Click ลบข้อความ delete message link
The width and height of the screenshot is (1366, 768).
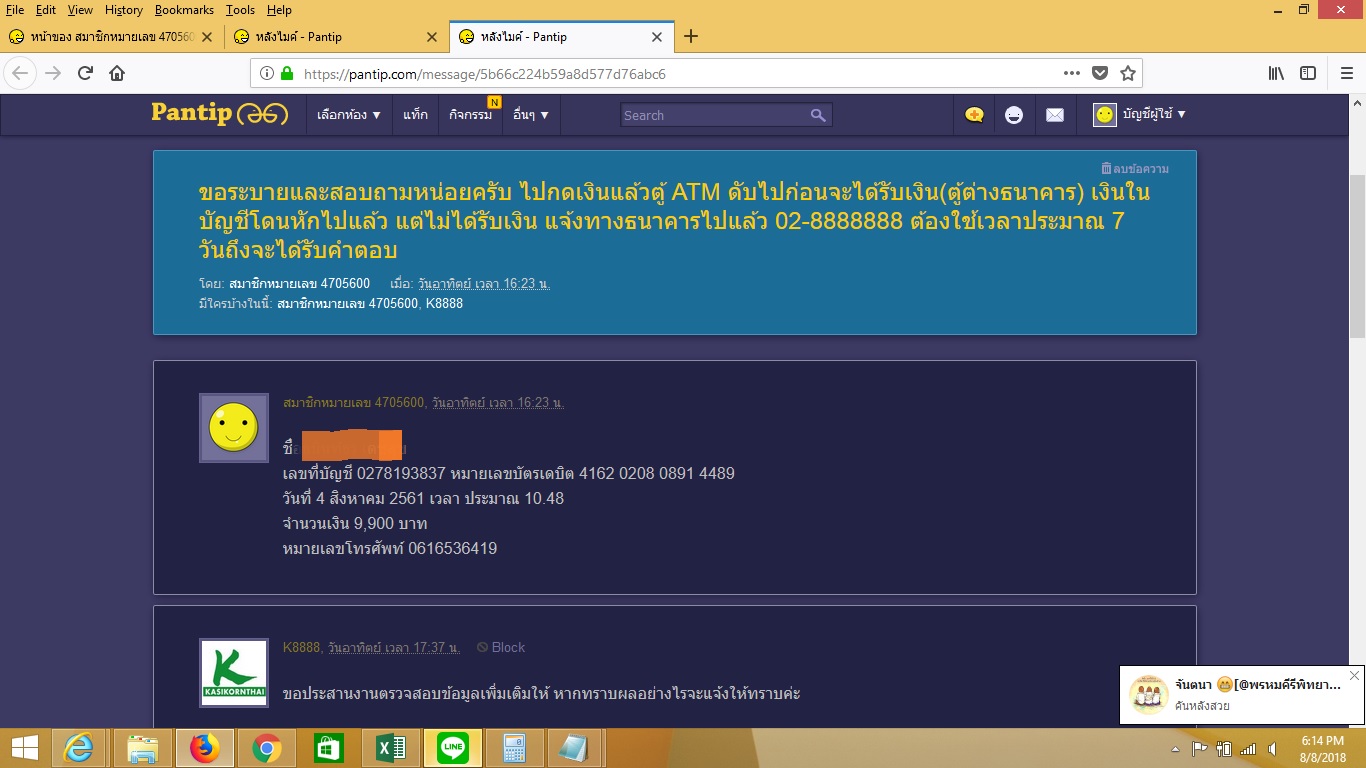[1135, 169]
